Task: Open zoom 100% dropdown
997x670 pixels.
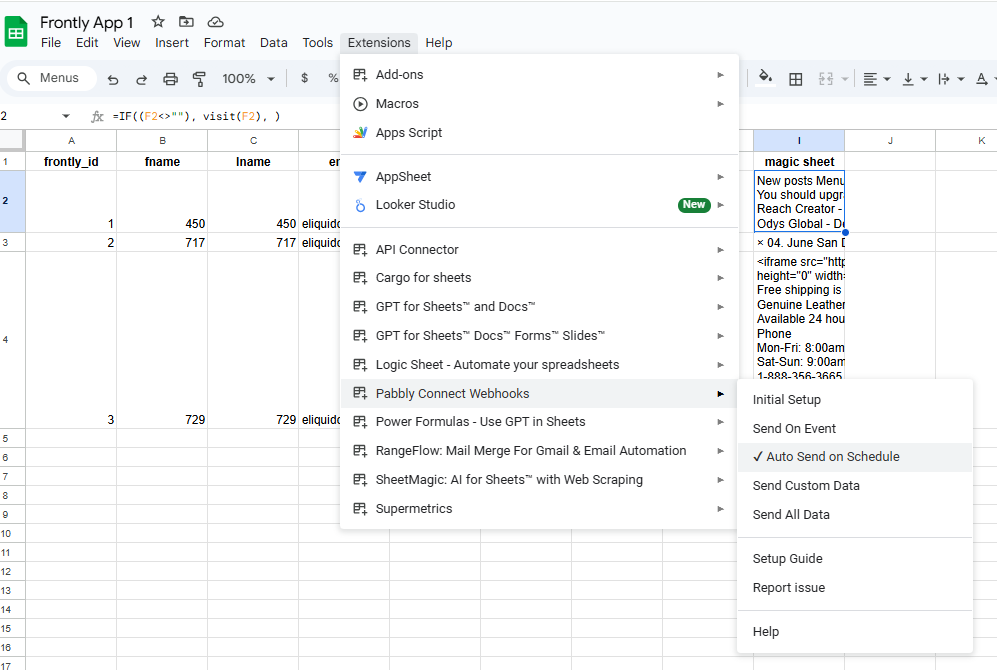Action: pos(249,79)
